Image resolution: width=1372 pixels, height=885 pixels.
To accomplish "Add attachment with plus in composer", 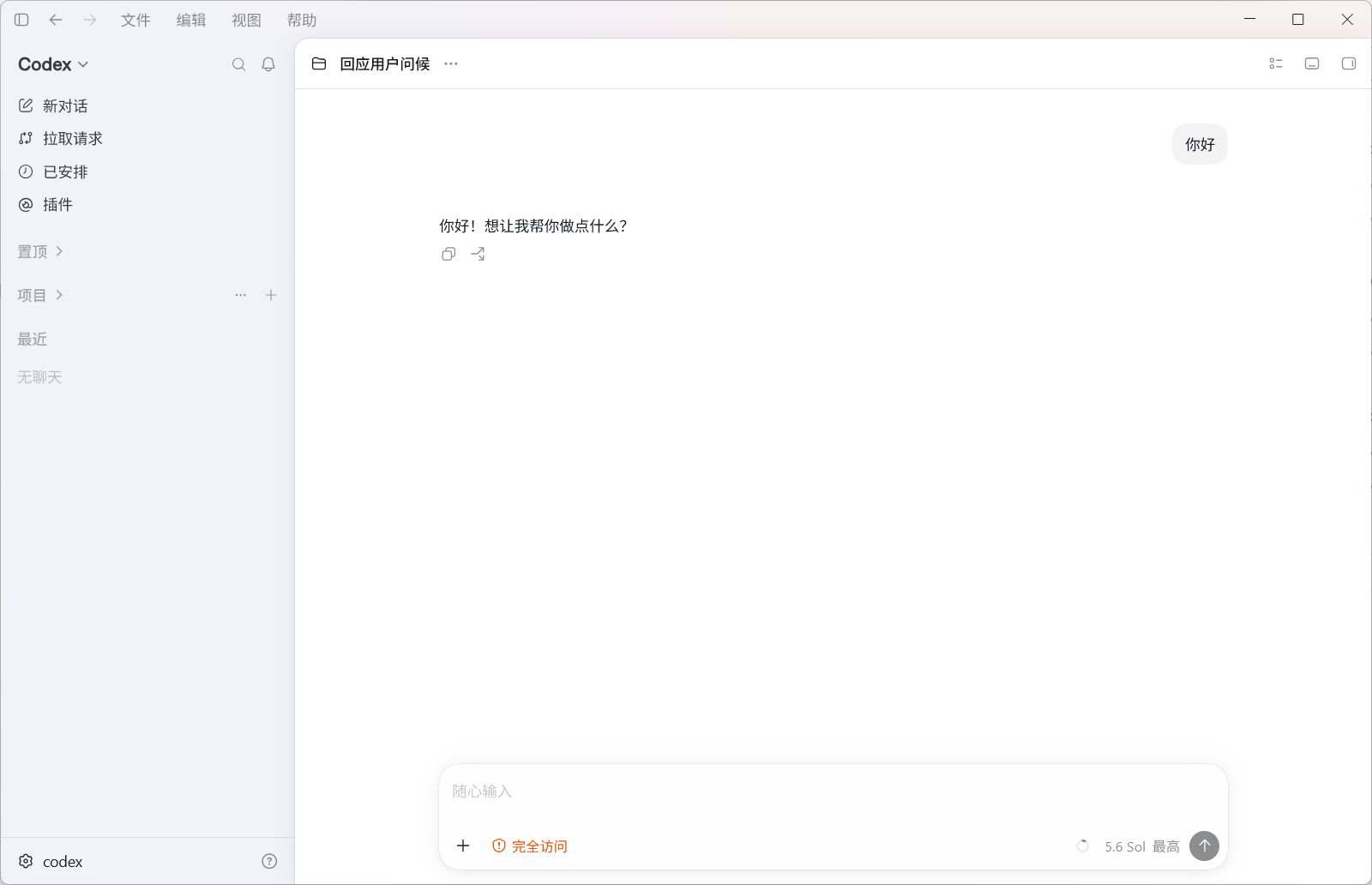I will [x=463, y=846].
